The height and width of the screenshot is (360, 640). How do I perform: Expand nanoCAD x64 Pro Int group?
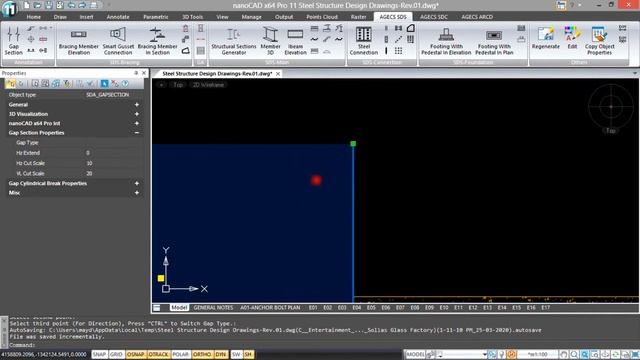click(137, 123)
